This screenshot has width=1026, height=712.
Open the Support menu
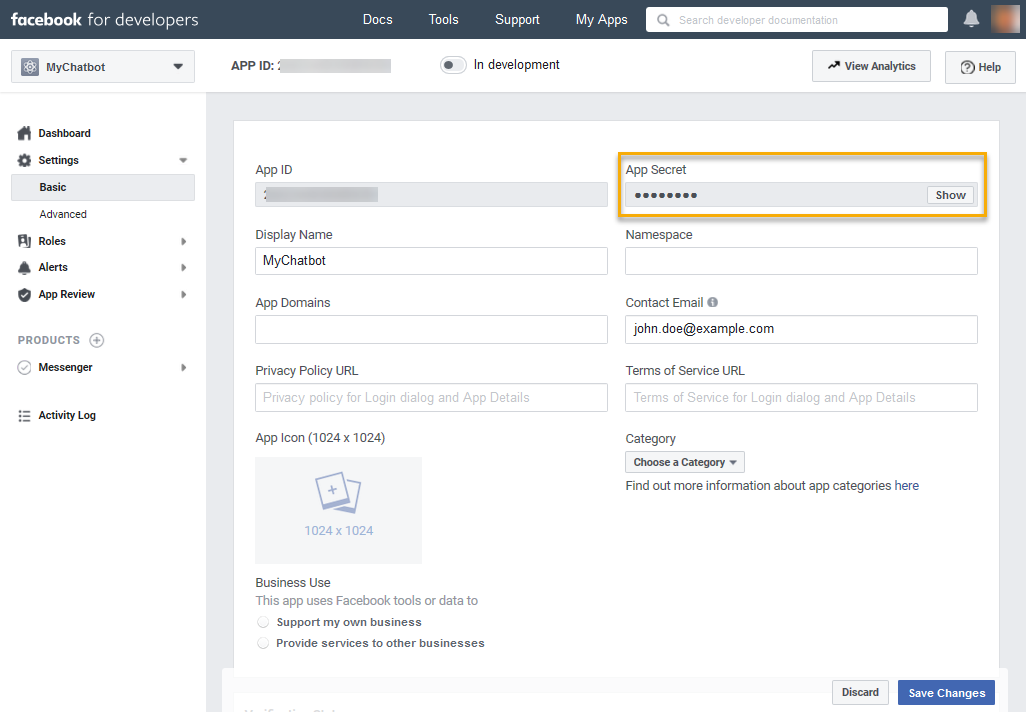pyautogui.click(x=517, y=20)
